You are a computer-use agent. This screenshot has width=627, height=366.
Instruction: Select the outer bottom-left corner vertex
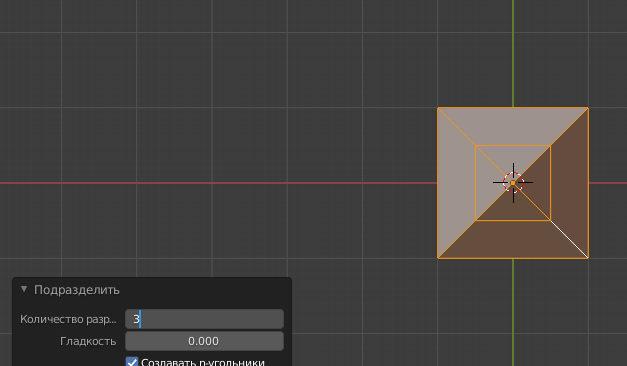[438, 258]
